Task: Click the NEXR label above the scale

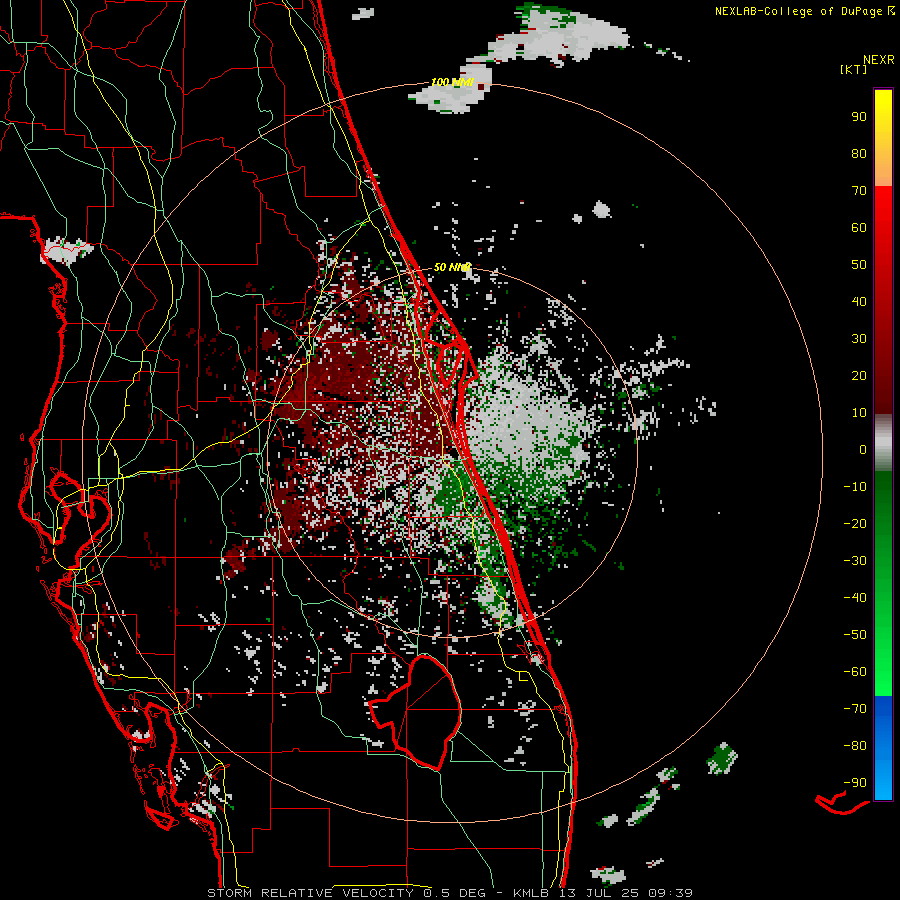Action: 878,60
